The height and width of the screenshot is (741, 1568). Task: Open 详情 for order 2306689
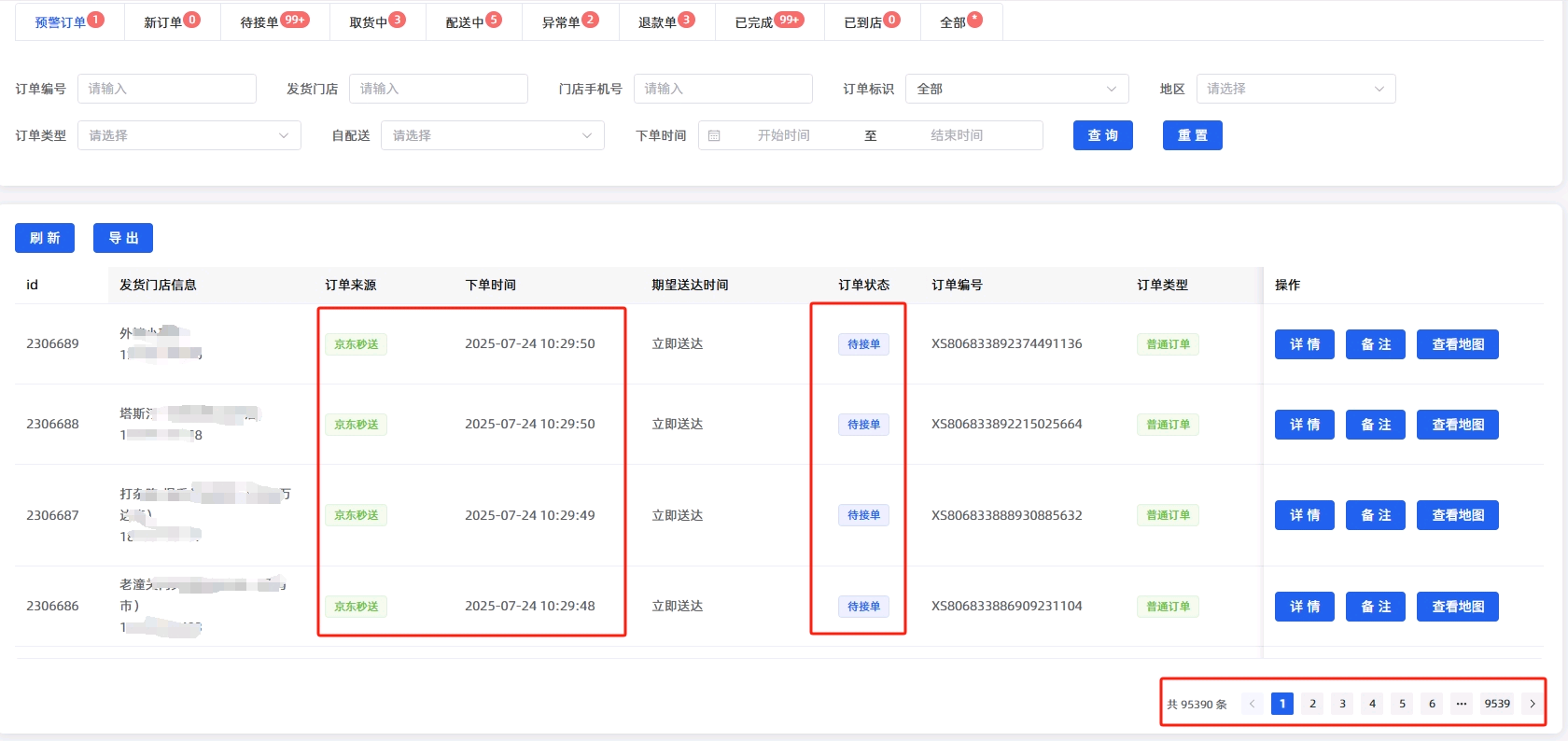pos(1305,344)
